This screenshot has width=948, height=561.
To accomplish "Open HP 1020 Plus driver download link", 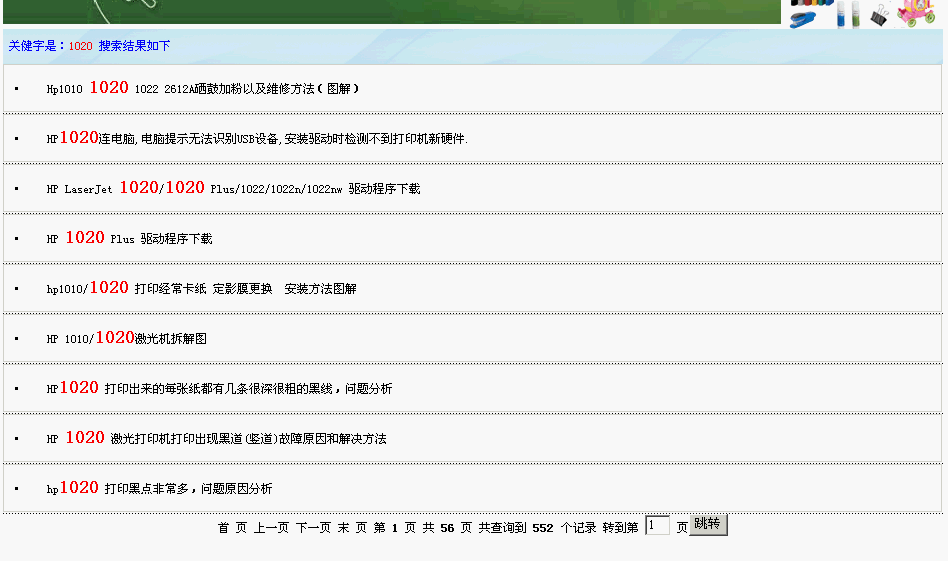I will click(x=129, y=238).
